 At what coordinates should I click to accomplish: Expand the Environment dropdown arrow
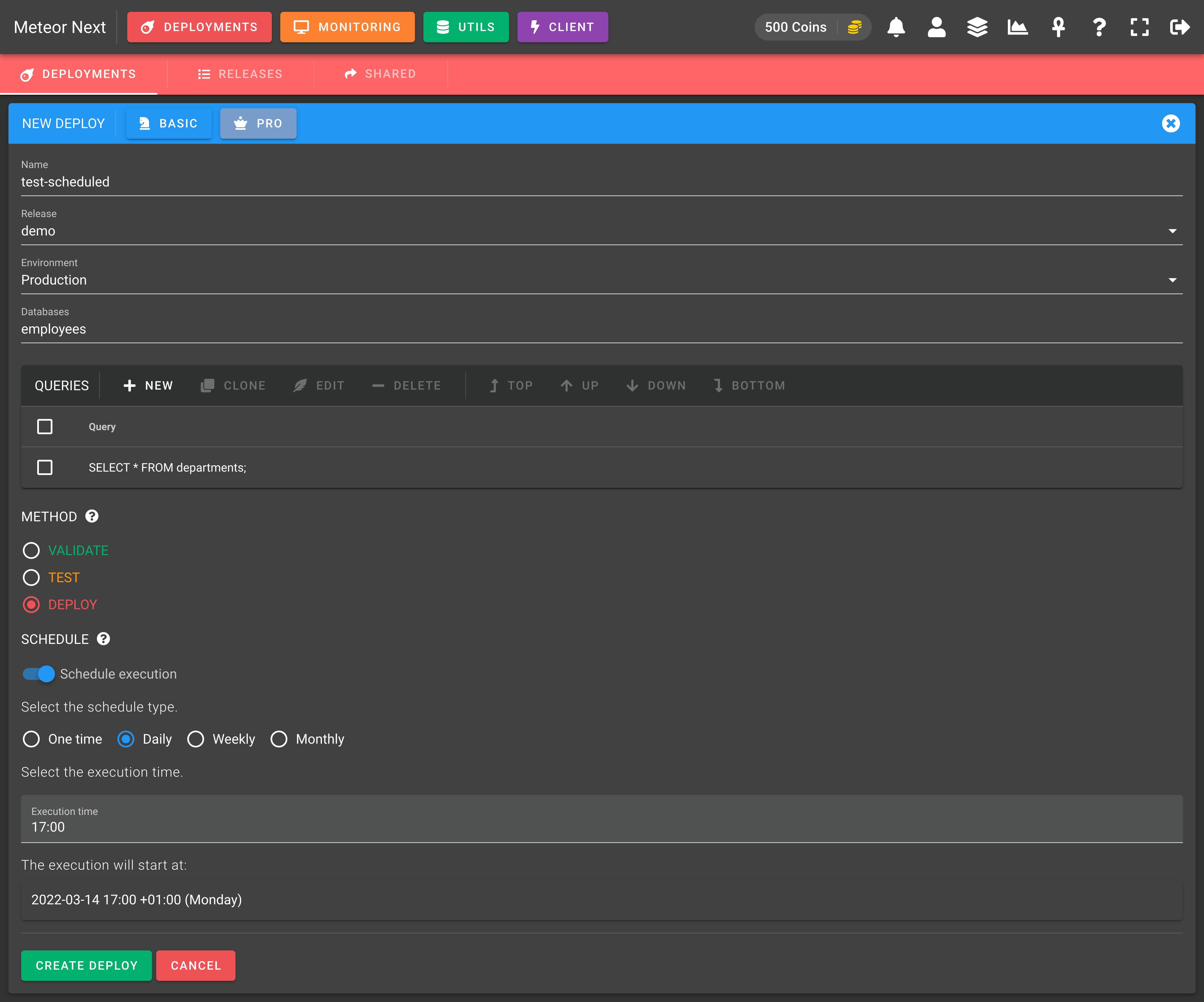[1173, 280]
